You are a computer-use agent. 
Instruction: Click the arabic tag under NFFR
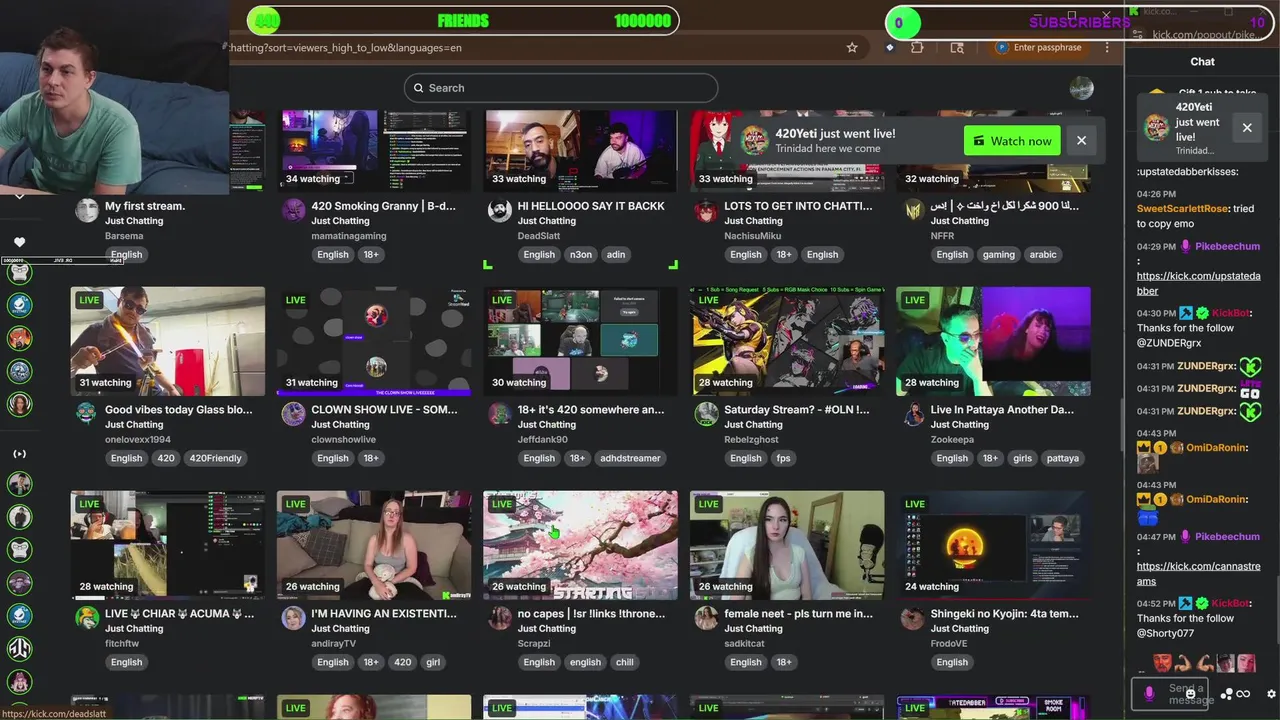pyautogui.click(x=1043, y=254)
